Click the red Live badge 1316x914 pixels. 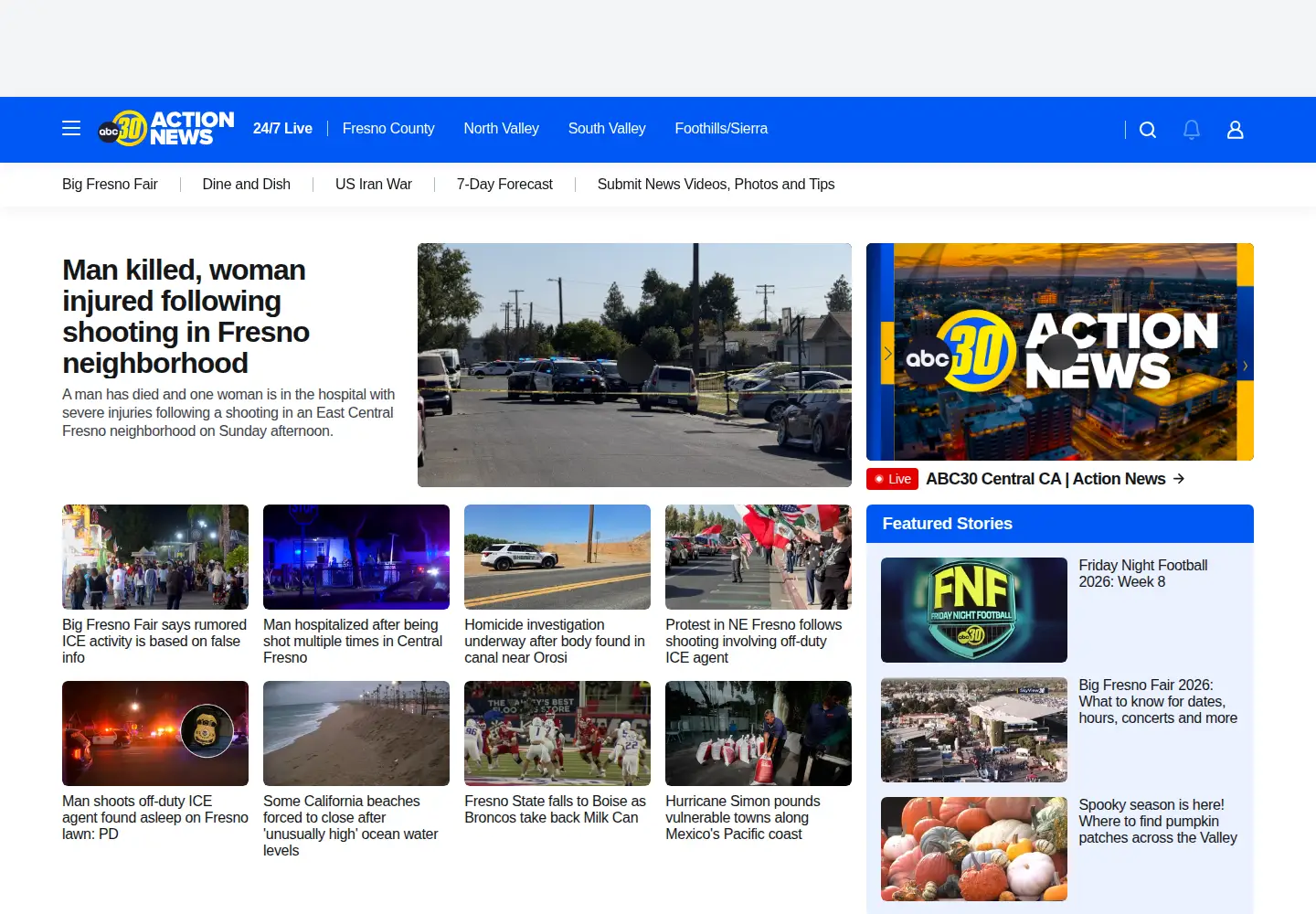coord(892,479)
